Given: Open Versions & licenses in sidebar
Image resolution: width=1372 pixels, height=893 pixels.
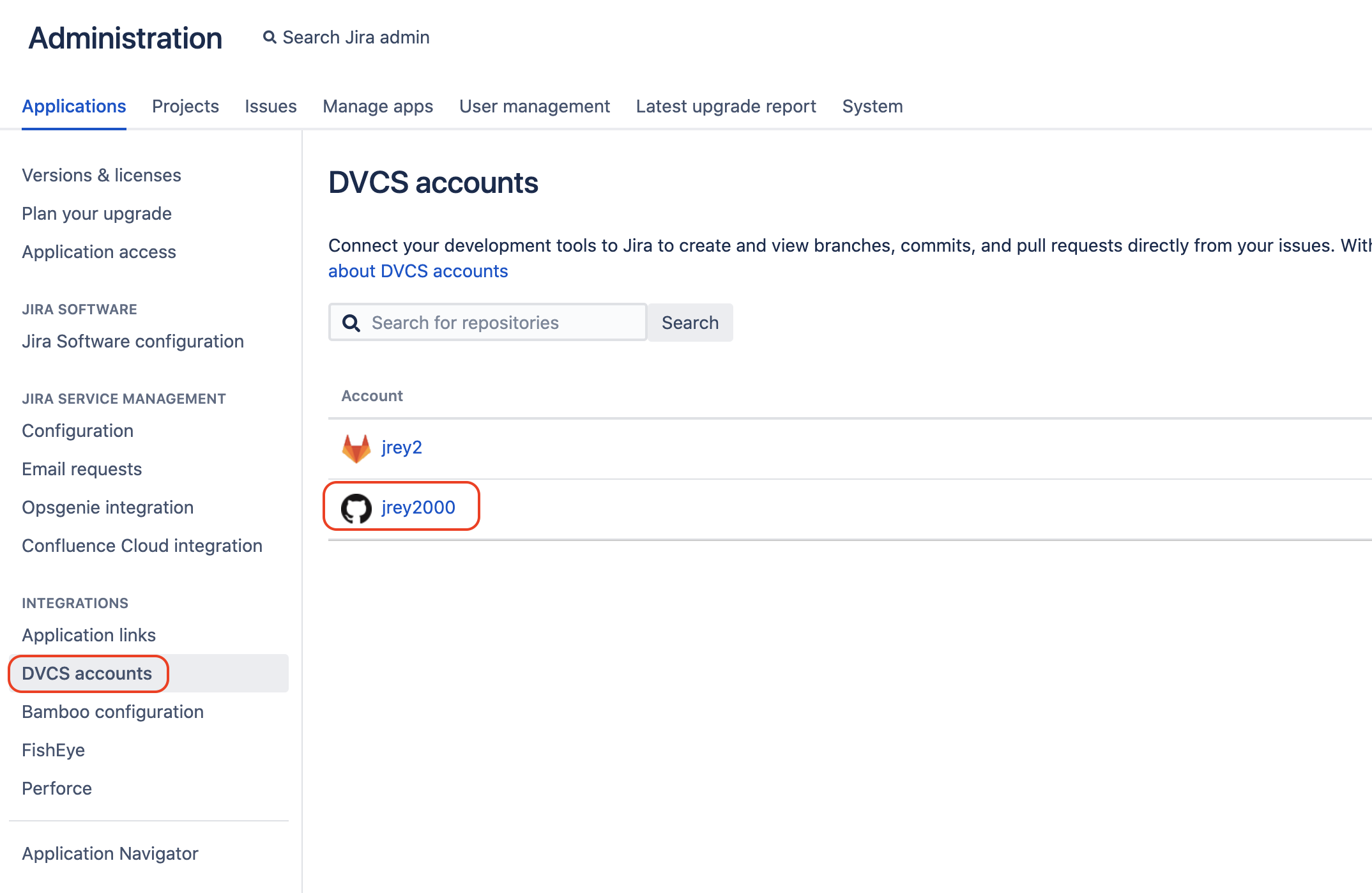Looking at the screenshot, I should 102,175.
